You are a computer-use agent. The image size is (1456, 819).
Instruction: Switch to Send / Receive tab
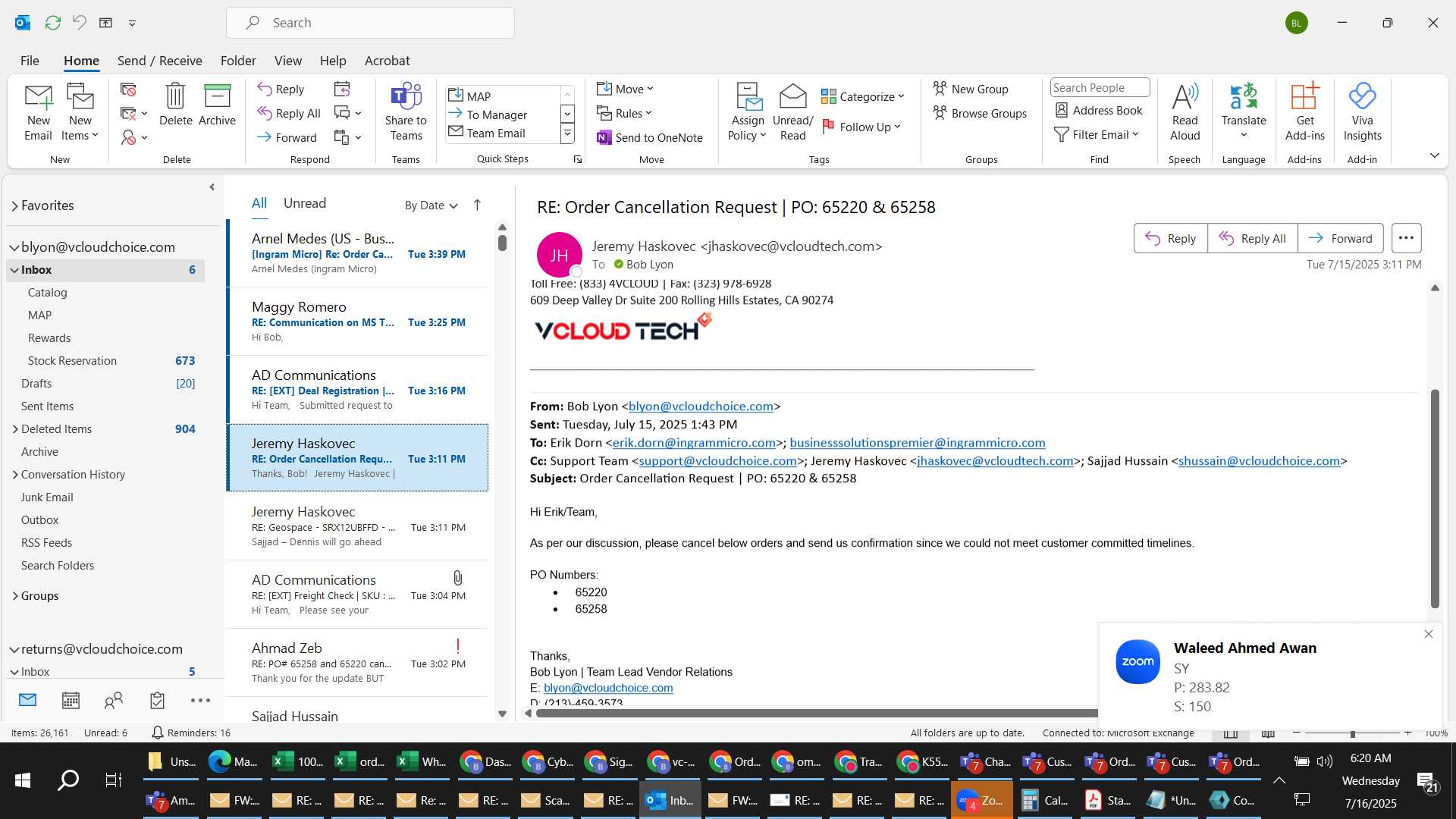pyautogui.click(x=159, y=61)
